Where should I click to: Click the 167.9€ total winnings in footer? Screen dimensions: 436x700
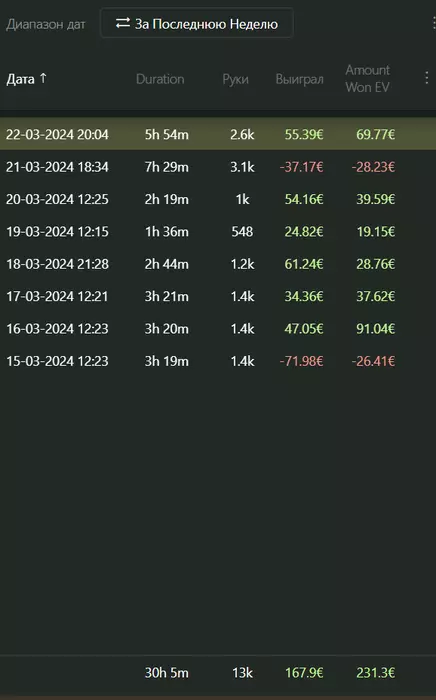point(304,672)
